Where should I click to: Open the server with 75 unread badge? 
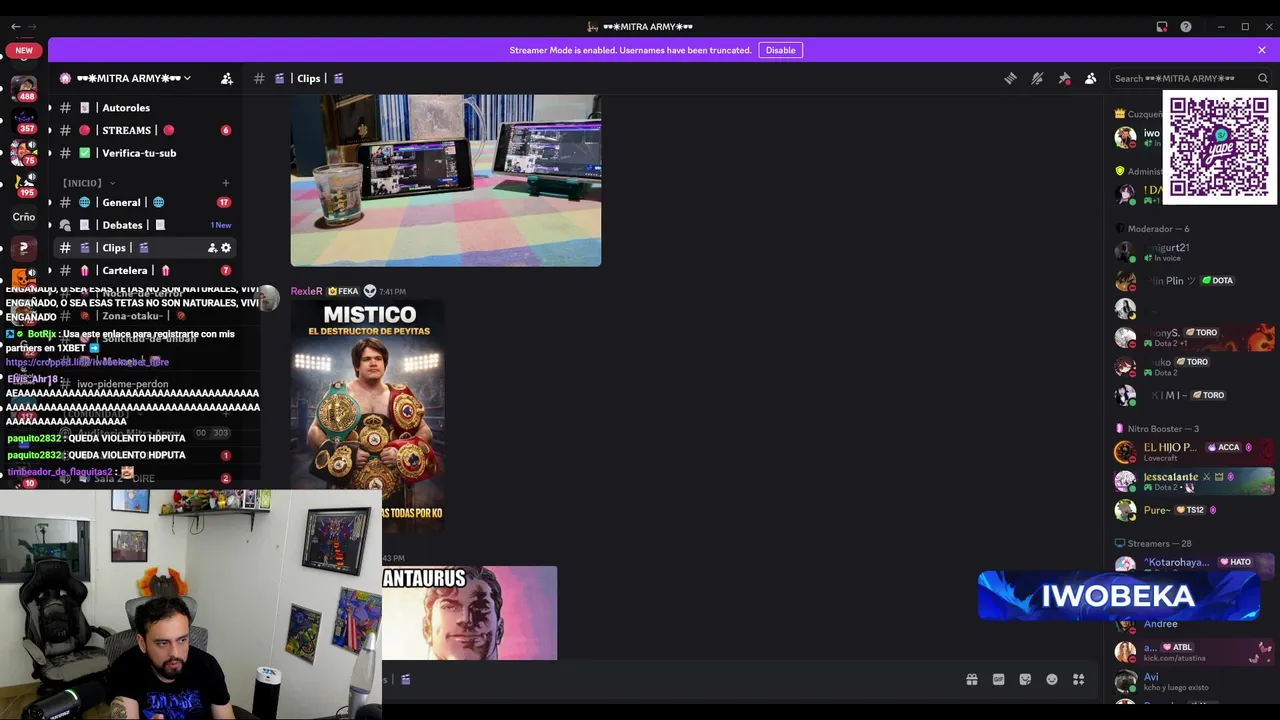click(x=24, y=152)
